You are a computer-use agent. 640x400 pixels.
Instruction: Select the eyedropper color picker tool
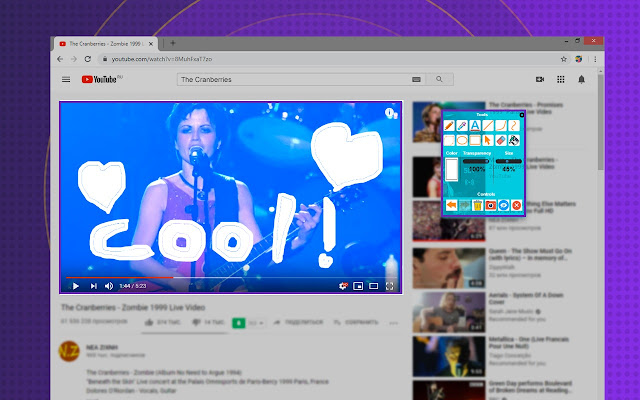(462, 126)
